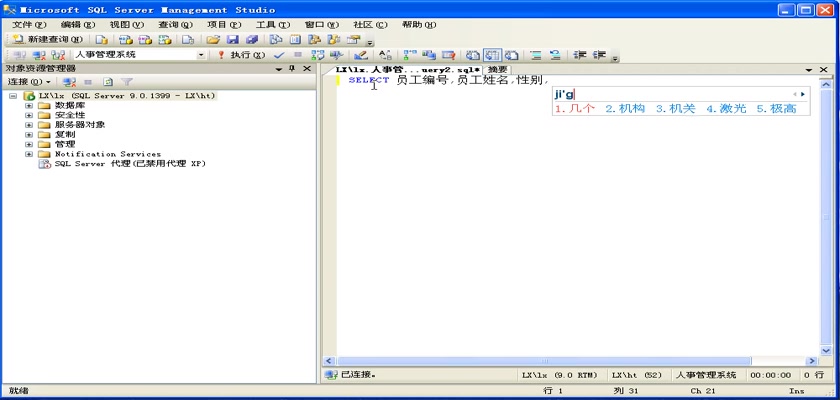
Task: Open the 连接(O) dropdown in Object Explorer
Action: pos(28,82)
